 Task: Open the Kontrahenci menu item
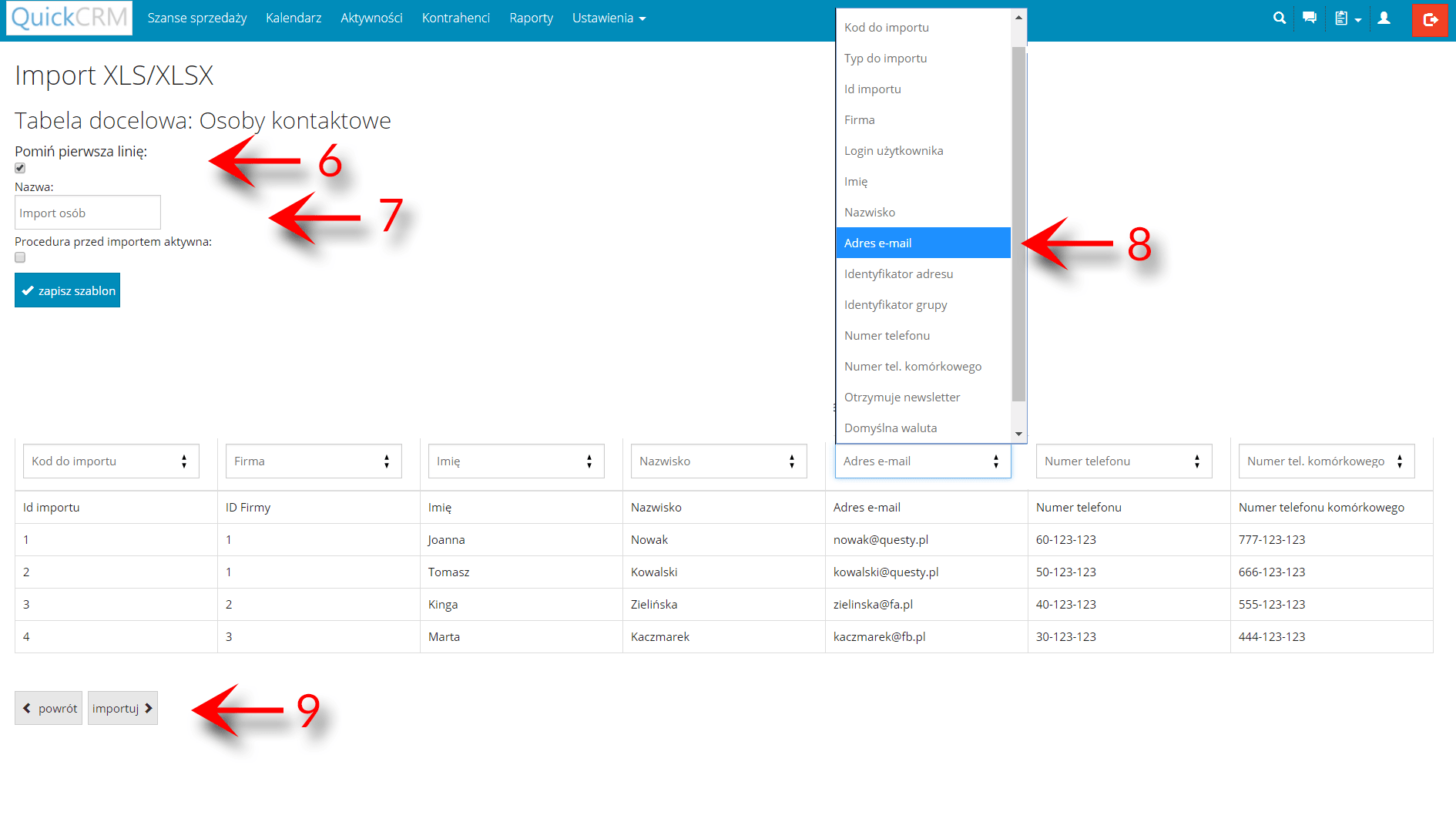click(455, 18)
